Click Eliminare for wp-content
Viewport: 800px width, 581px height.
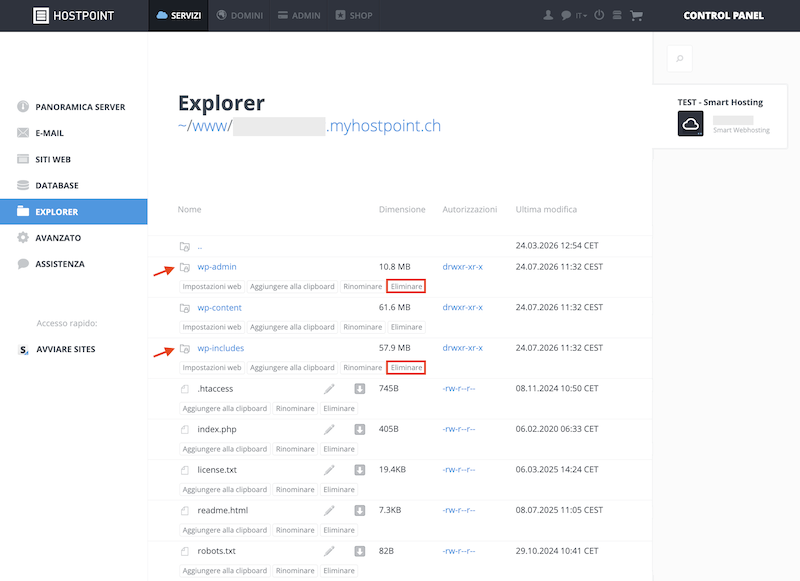pos(406,327)
